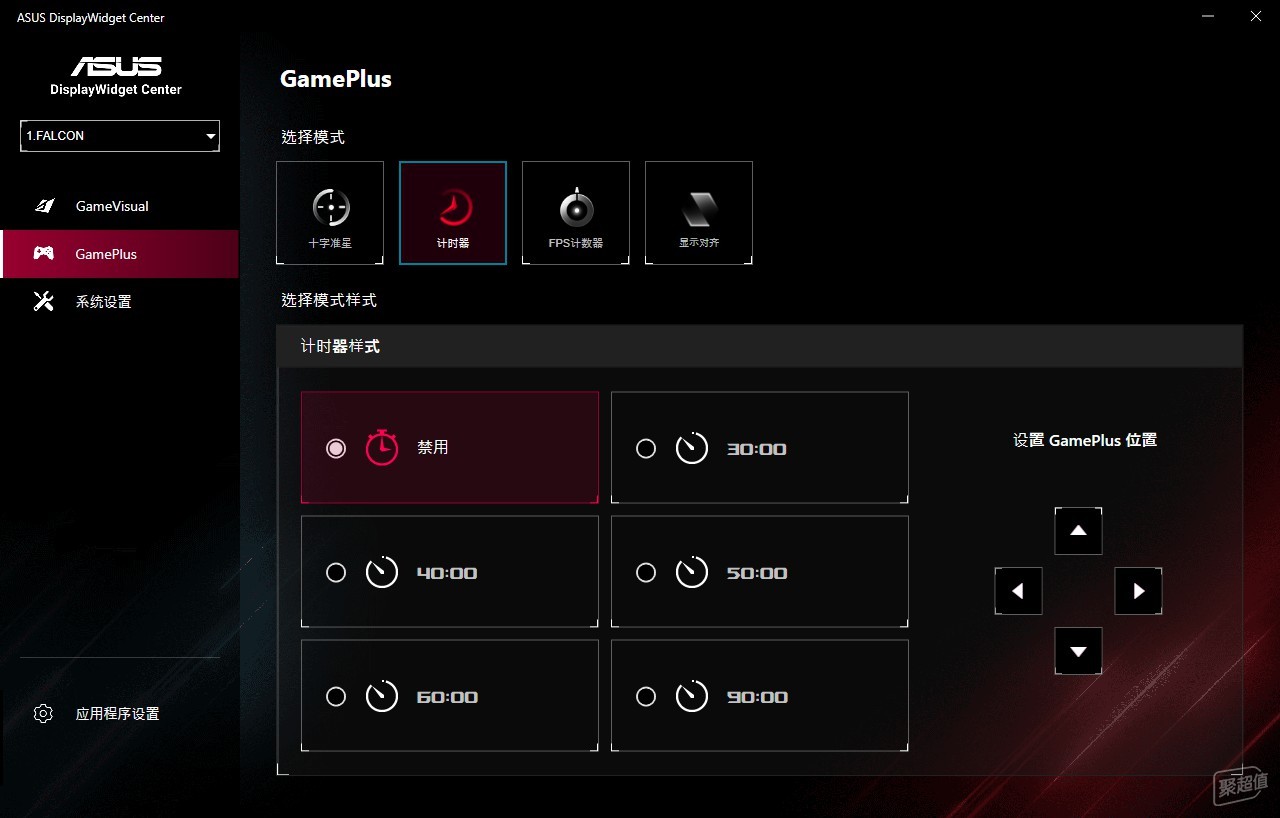Click the 40:00 timer text
1280x818 pixels.
click(x=447, y=573)
